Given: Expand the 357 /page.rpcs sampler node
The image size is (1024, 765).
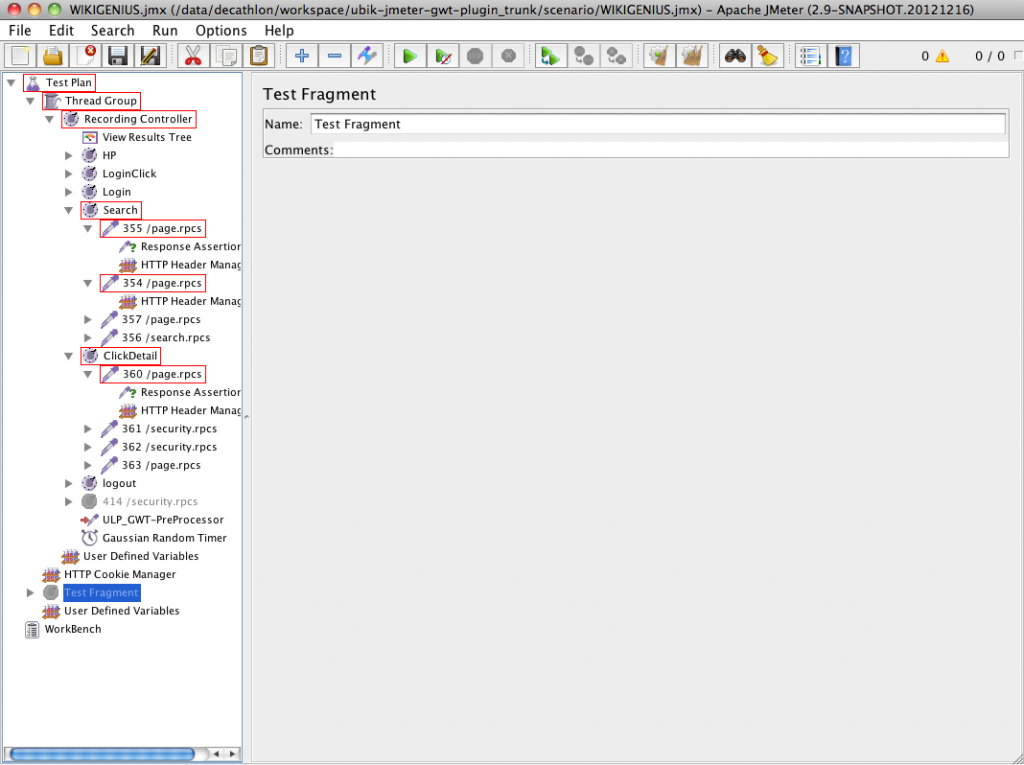Looking at the screenshot, I should pyautogui.click(x=87, y=319).
